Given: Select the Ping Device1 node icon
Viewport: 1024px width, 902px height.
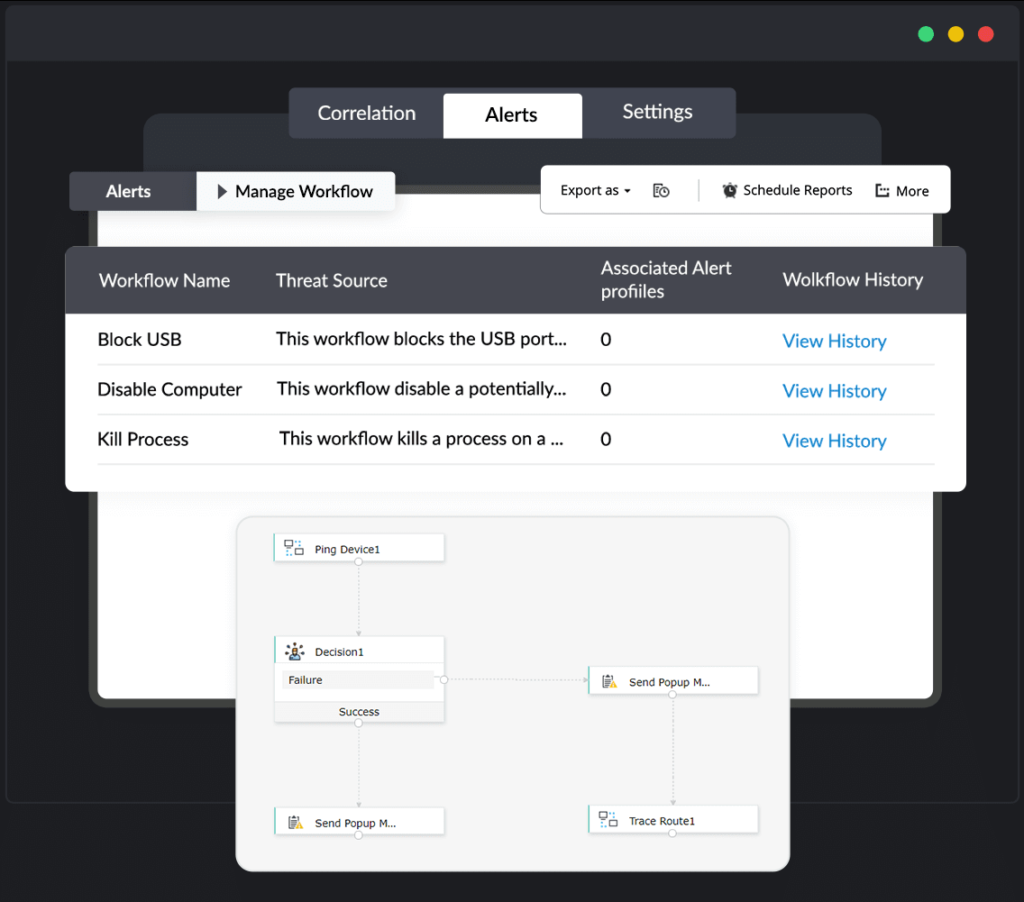Looking at the screenshot, I should [294, 547].
